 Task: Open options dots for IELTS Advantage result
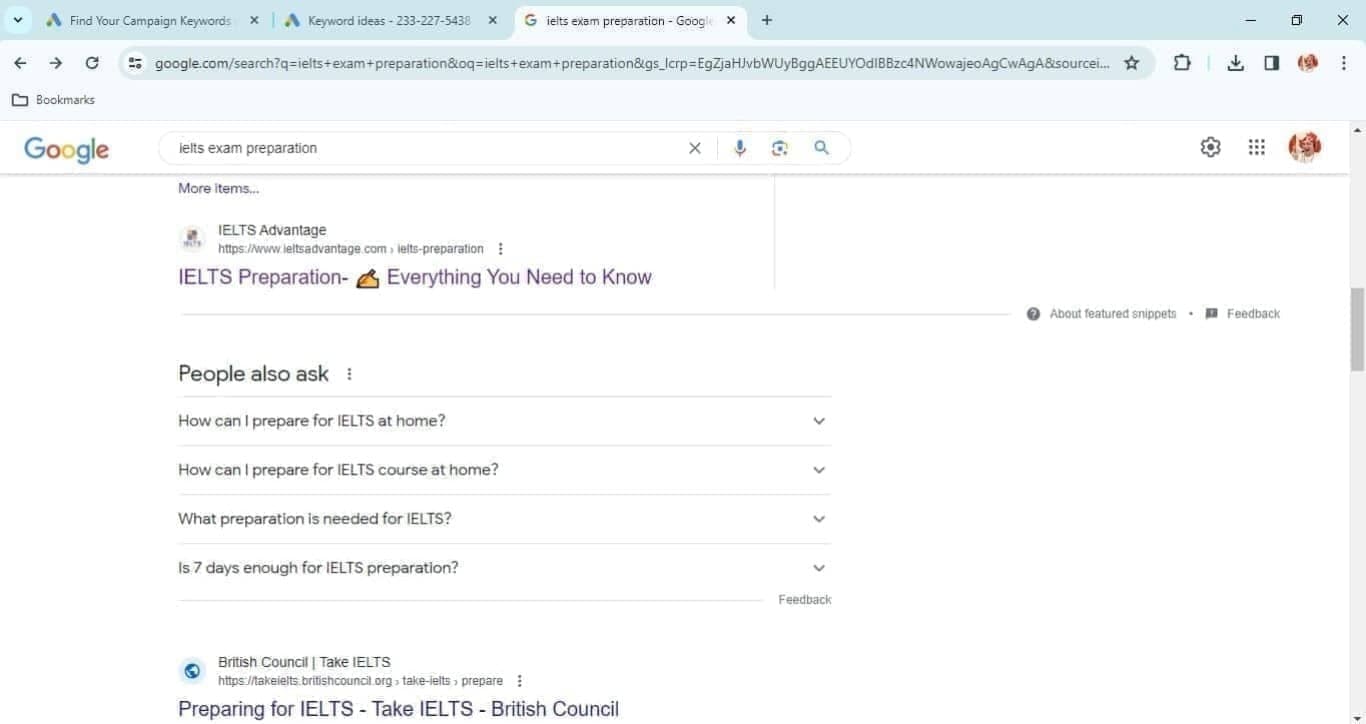pos(501,249)
